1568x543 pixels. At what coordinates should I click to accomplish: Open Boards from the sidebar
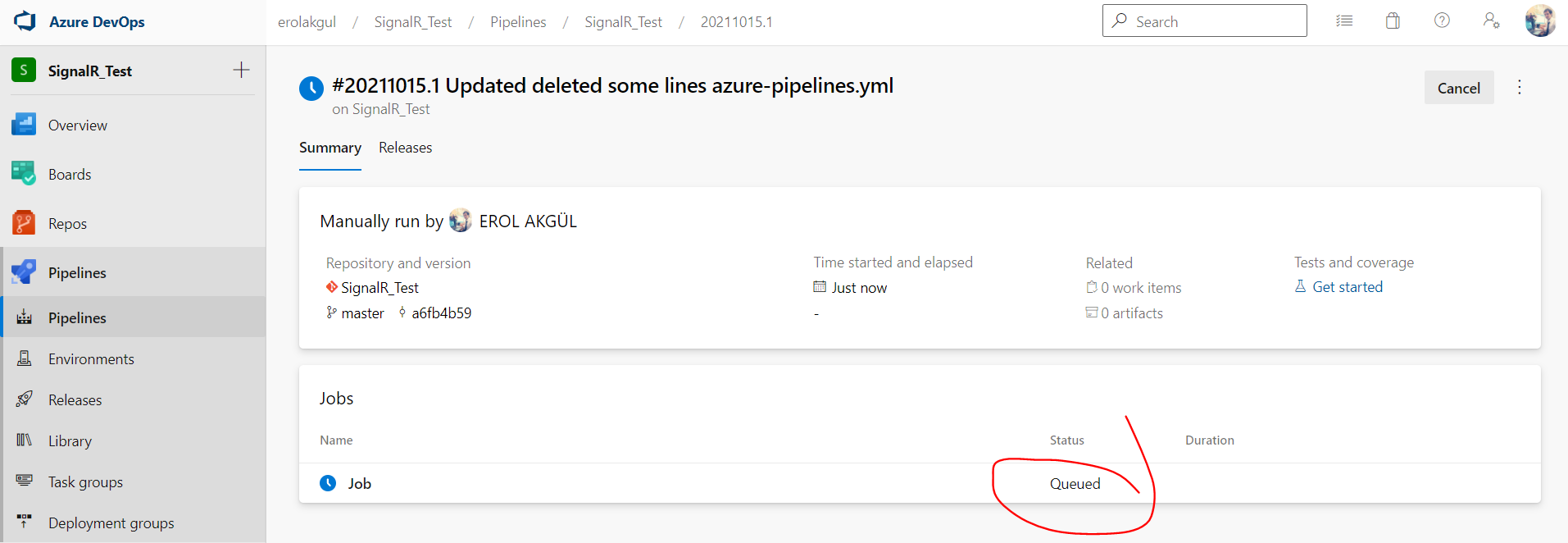coord(70,175)
